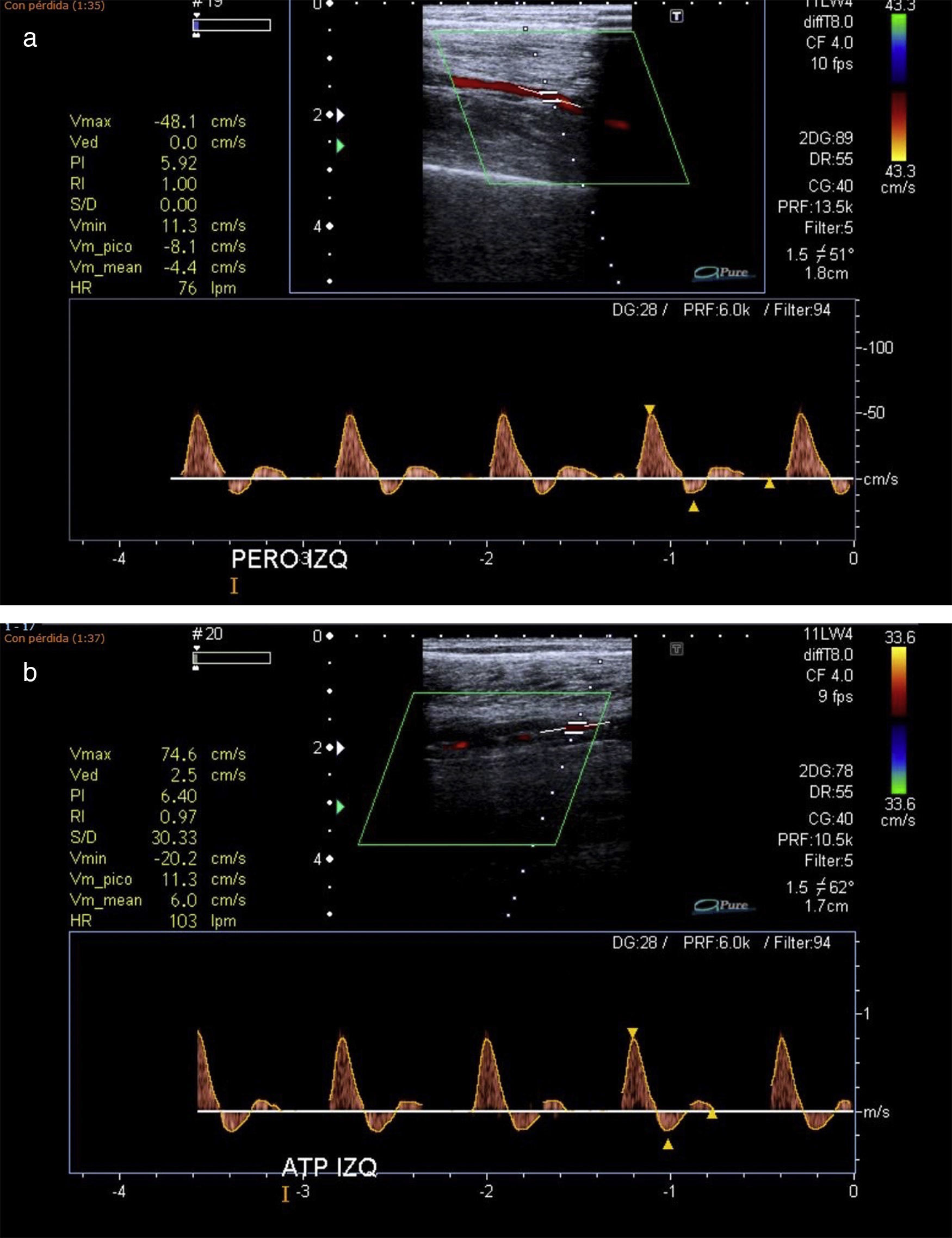This screenshot has height=1238, width=952.
Task: Click the T icon in lower ultrasound image
Action: (676, 648)
